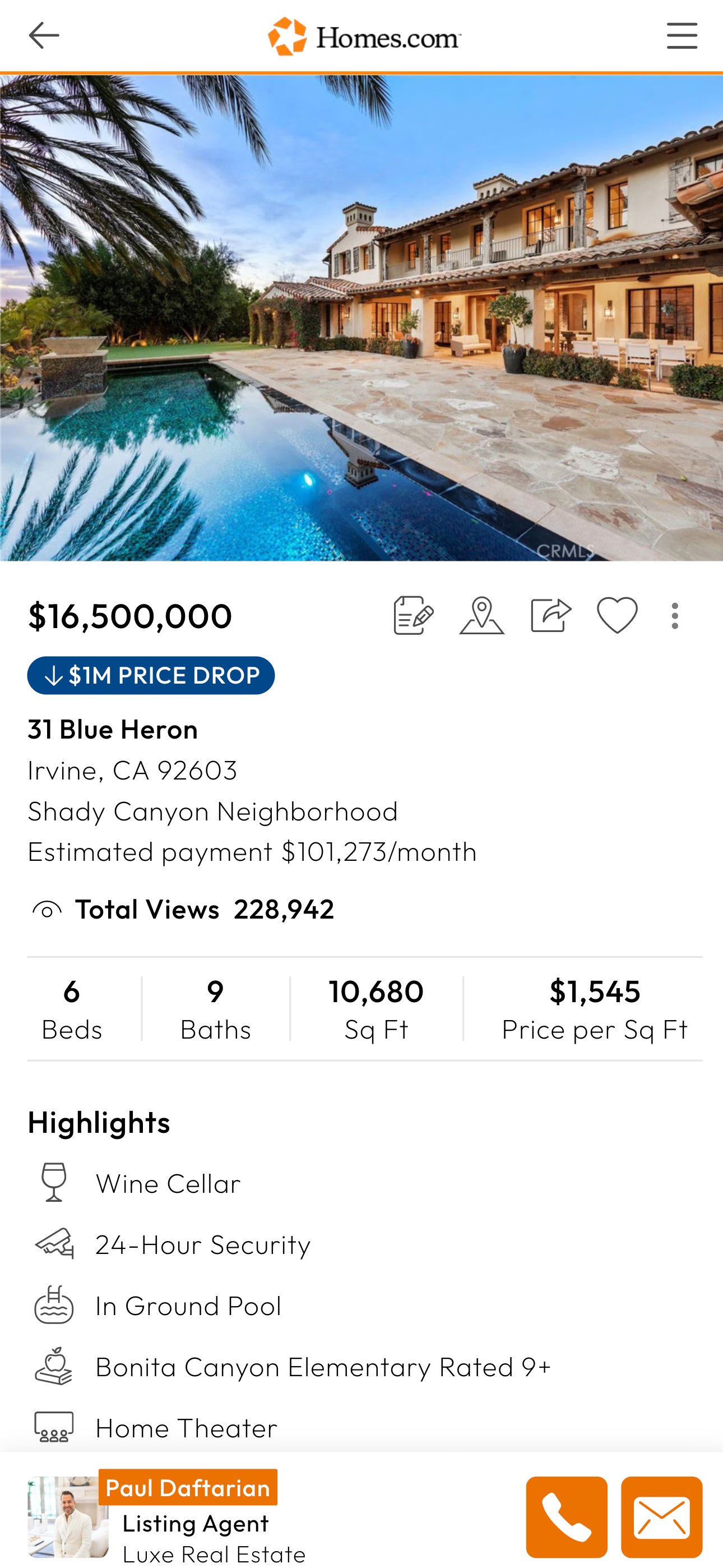Tap Estimated payment $101,273/month

click(252, 851)
